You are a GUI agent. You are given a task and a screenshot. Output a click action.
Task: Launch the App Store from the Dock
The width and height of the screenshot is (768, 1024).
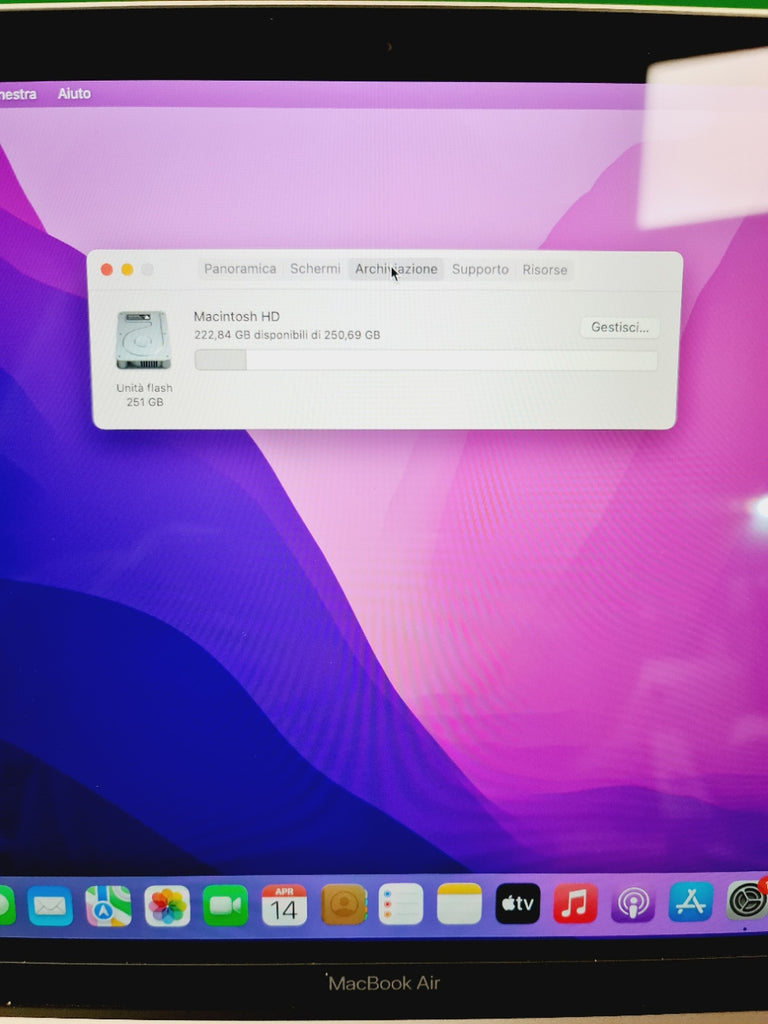coord(691,902)
